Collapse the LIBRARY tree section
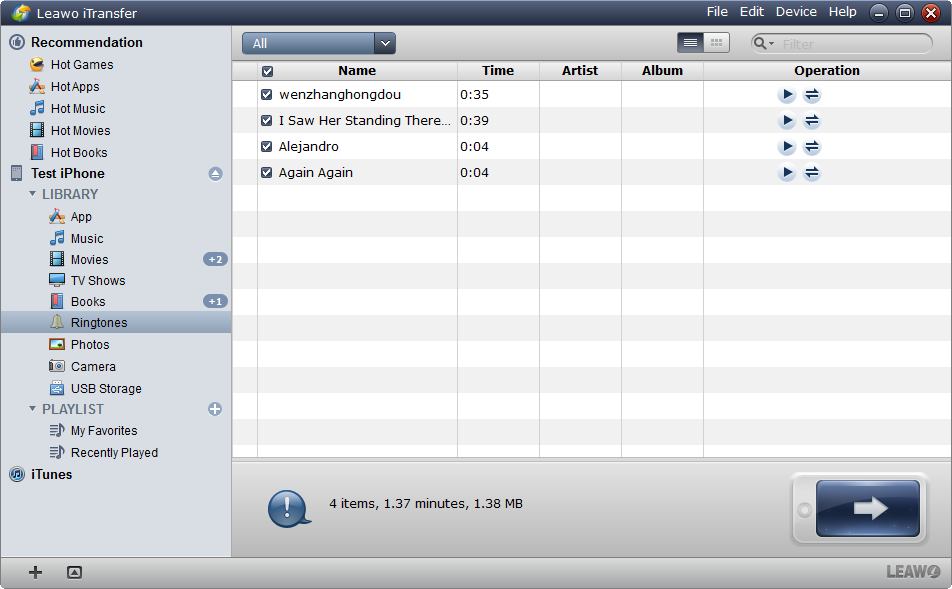Viewport: 952px width, 589px height. (32, 194)
